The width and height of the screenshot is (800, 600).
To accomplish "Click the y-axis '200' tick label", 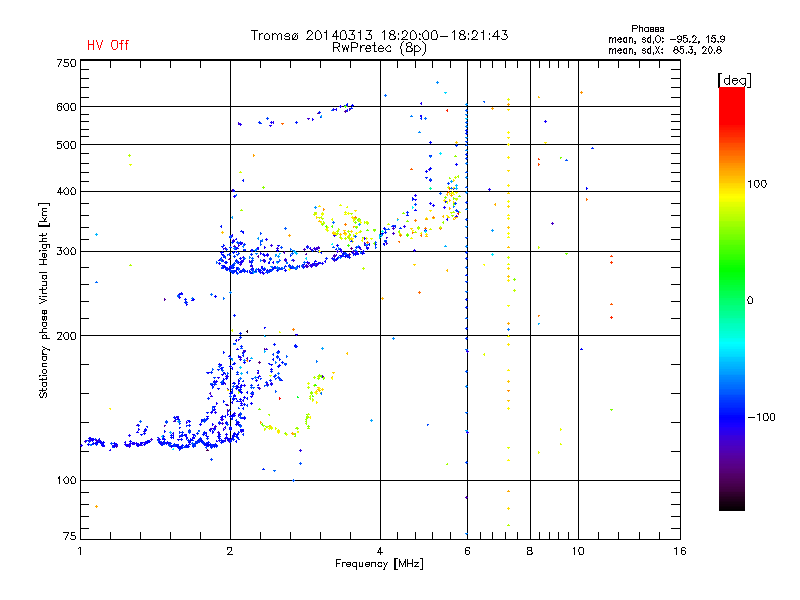I will 67,336.
